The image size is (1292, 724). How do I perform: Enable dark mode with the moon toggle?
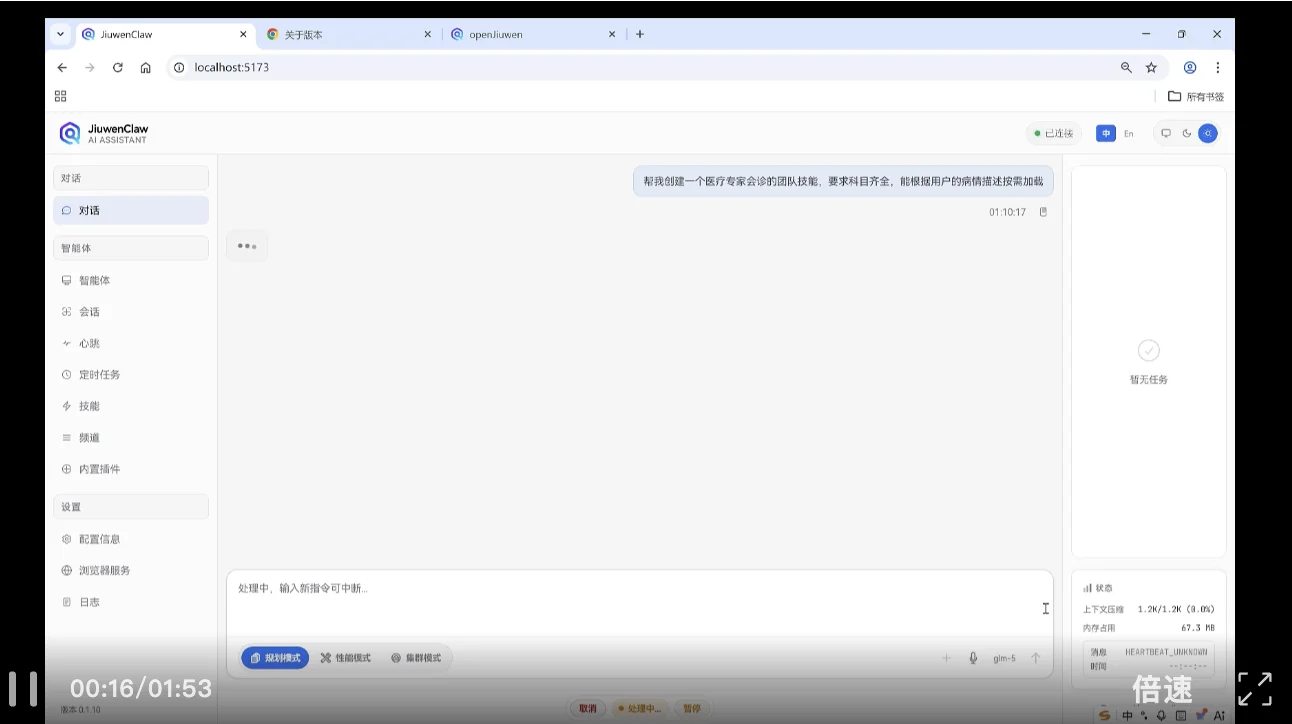click(x=1187, y=132)
